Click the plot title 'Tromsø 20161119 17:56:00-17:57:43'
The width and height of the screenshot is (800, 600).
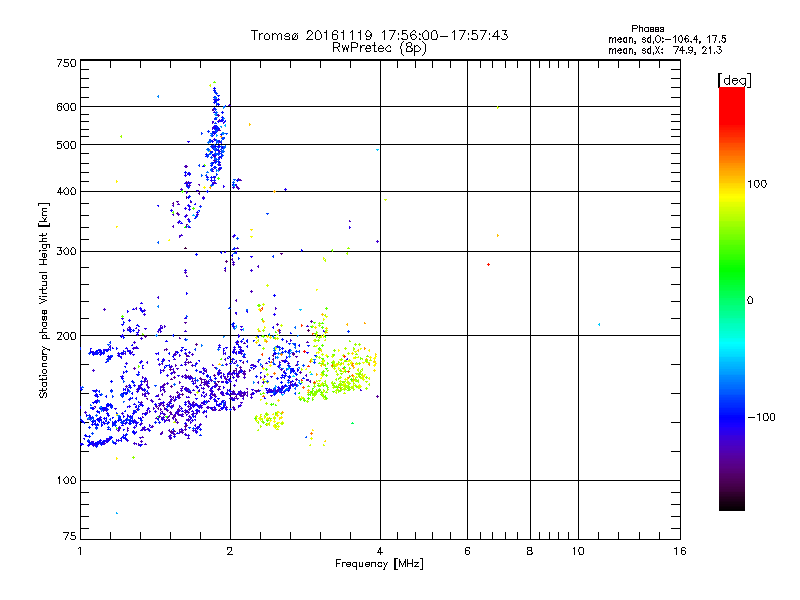pos(379,35)
